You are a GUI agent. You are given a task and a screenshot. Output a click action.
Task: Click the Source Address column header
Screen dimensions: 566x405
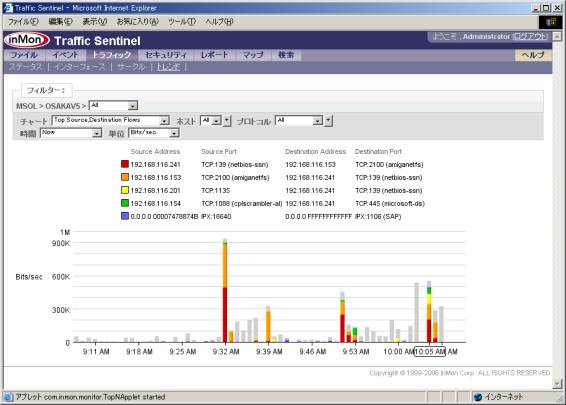coord(155,152)
